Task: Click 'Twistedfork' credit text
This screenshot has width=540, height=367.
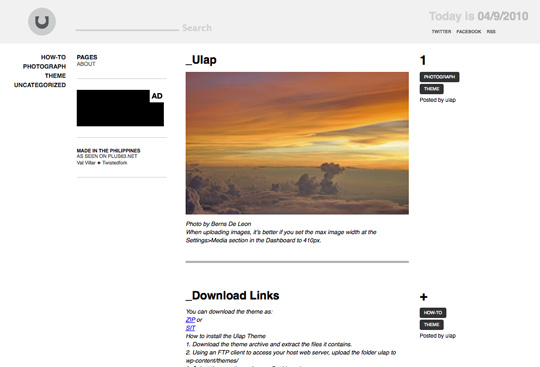Action: coord(115,163)
